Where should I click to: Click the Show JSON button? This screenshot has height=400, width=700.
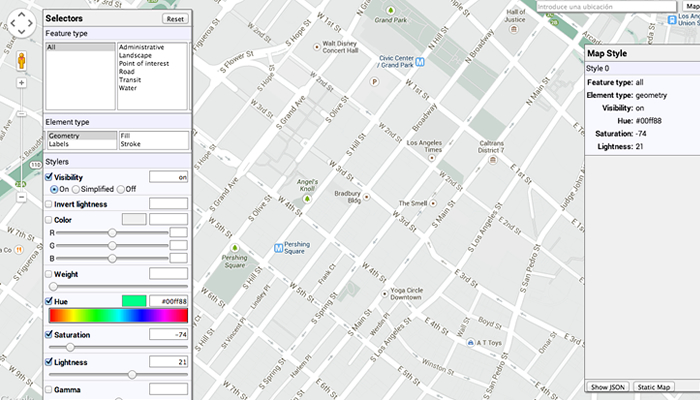click(x=608, y=387)
